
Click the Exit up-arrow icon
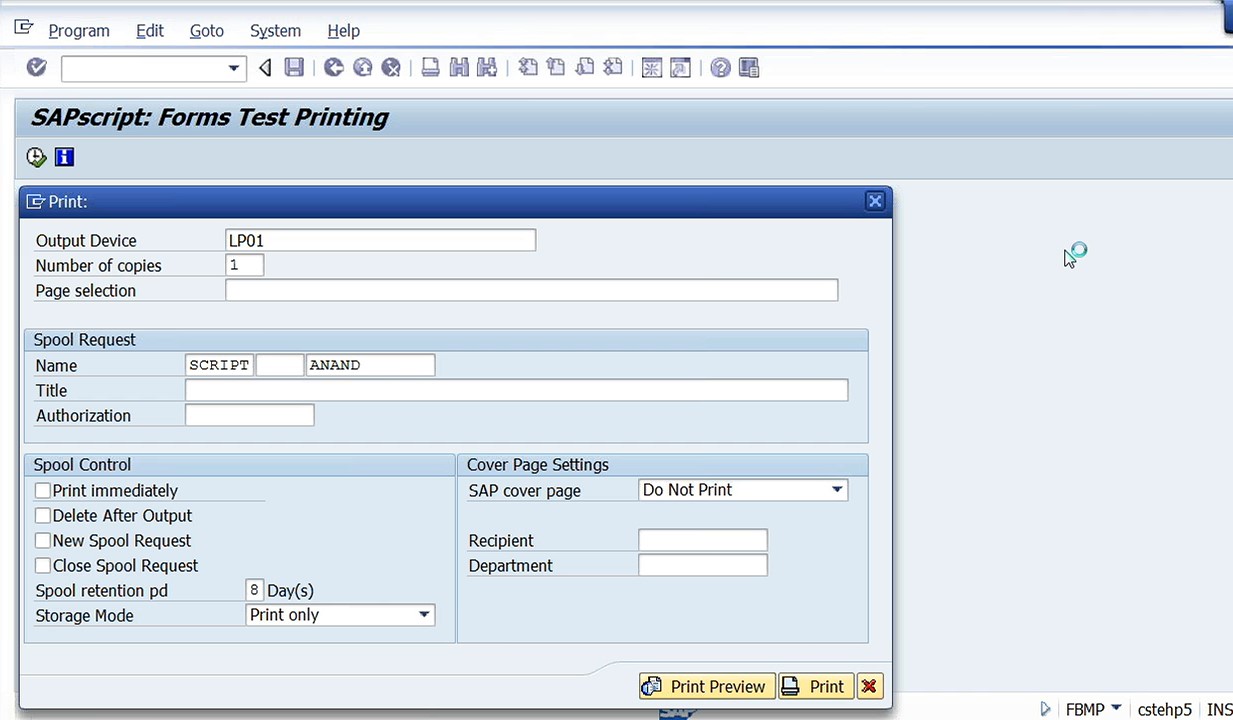point(363,68)
